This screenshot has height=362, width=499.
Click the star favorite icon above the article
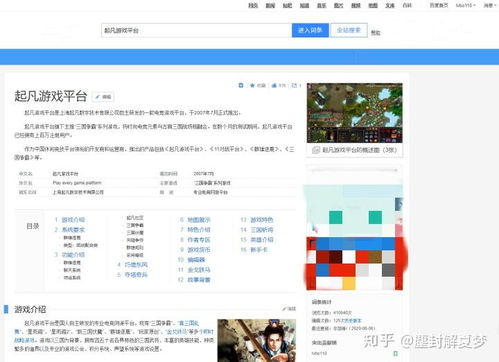click(x=252, y=86)
